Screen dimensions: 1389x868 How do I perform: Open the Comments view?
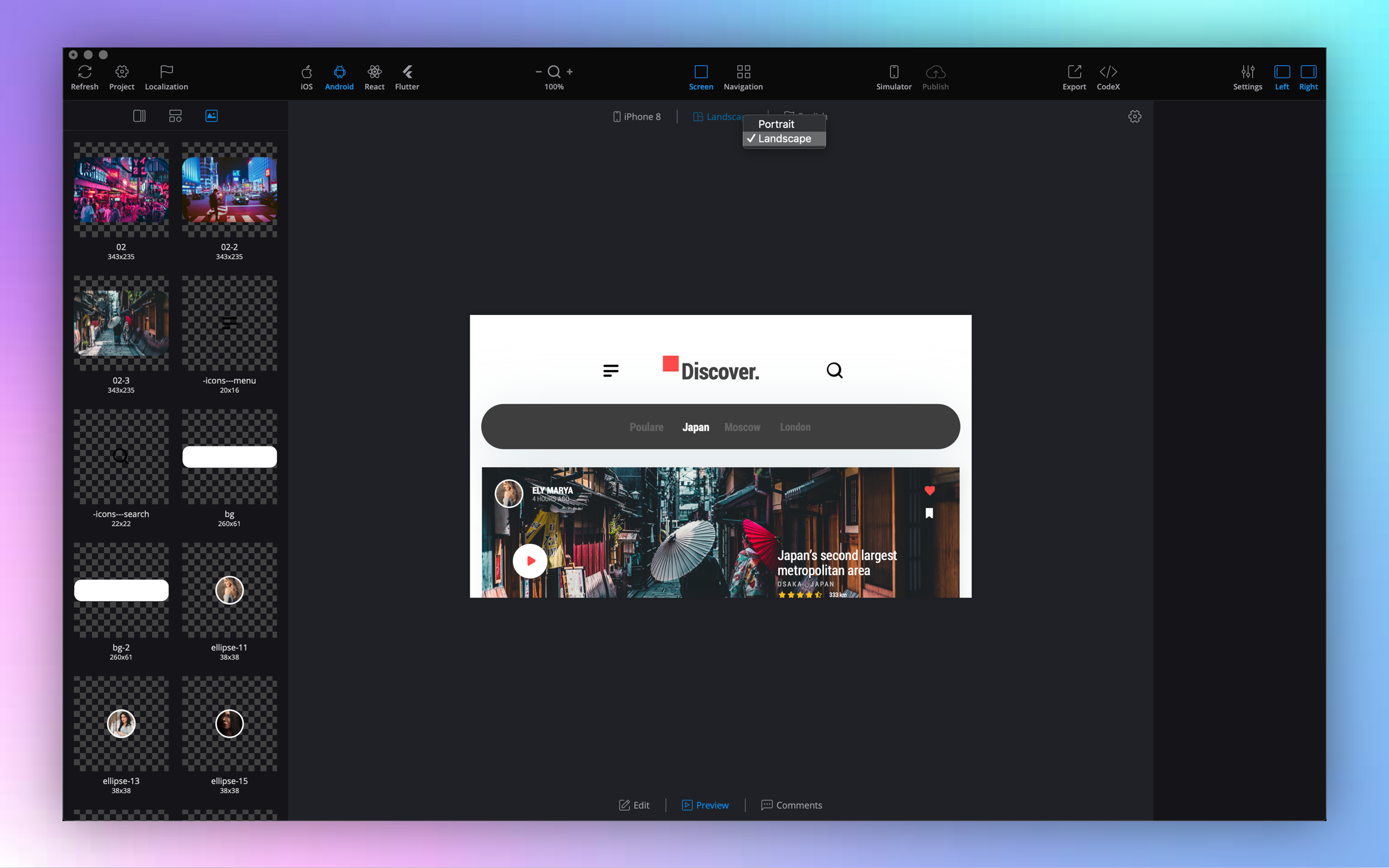pos(791,805)
